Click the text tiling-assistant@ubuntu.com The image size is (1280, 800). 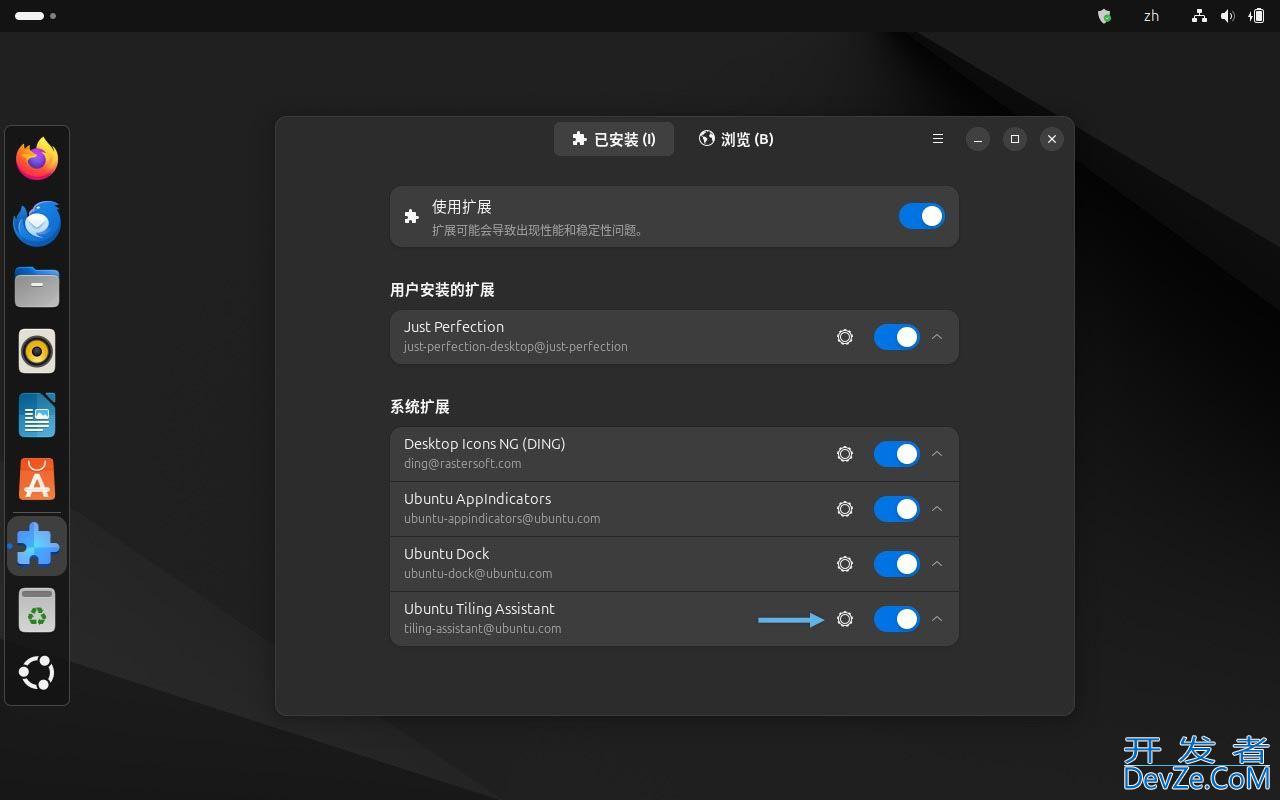[x=483, y=629]
